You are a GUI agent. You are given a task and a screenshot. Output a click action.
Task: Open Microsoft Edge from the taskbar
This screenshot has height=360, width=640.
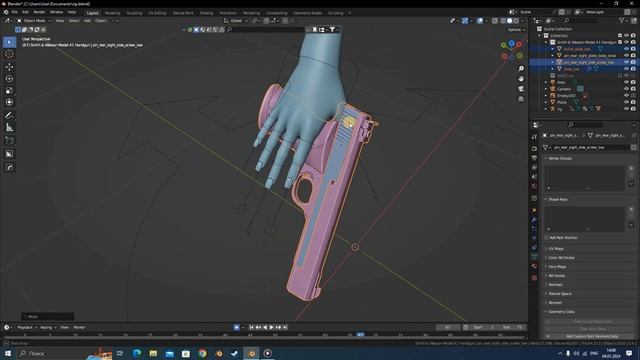tap(136, 353)
